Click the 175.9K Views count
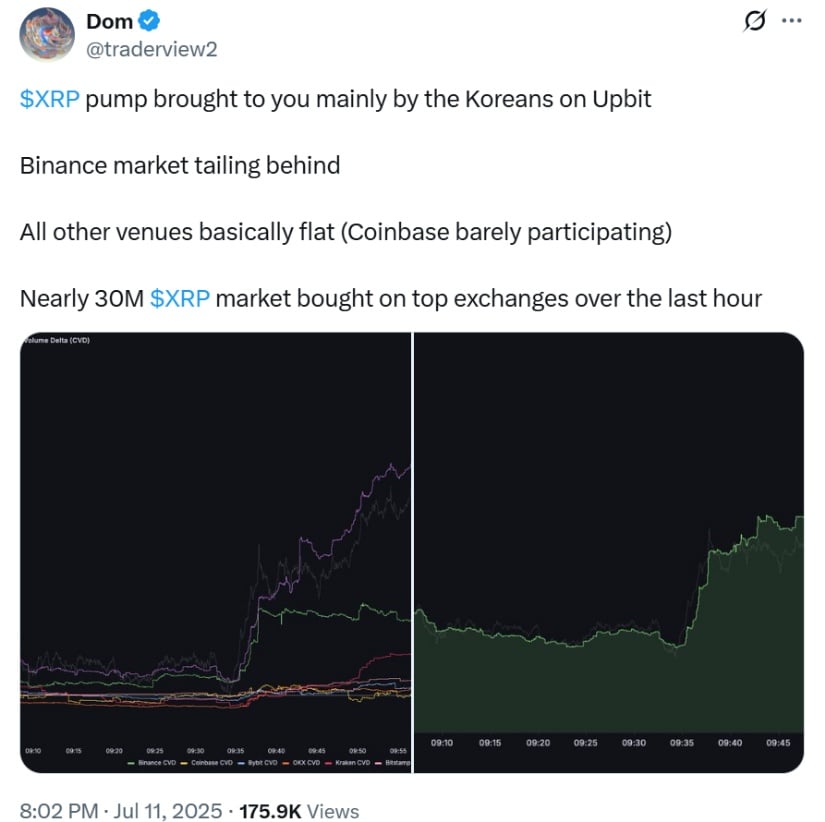Viewport: 825px width, 822px height. point(299,811)
